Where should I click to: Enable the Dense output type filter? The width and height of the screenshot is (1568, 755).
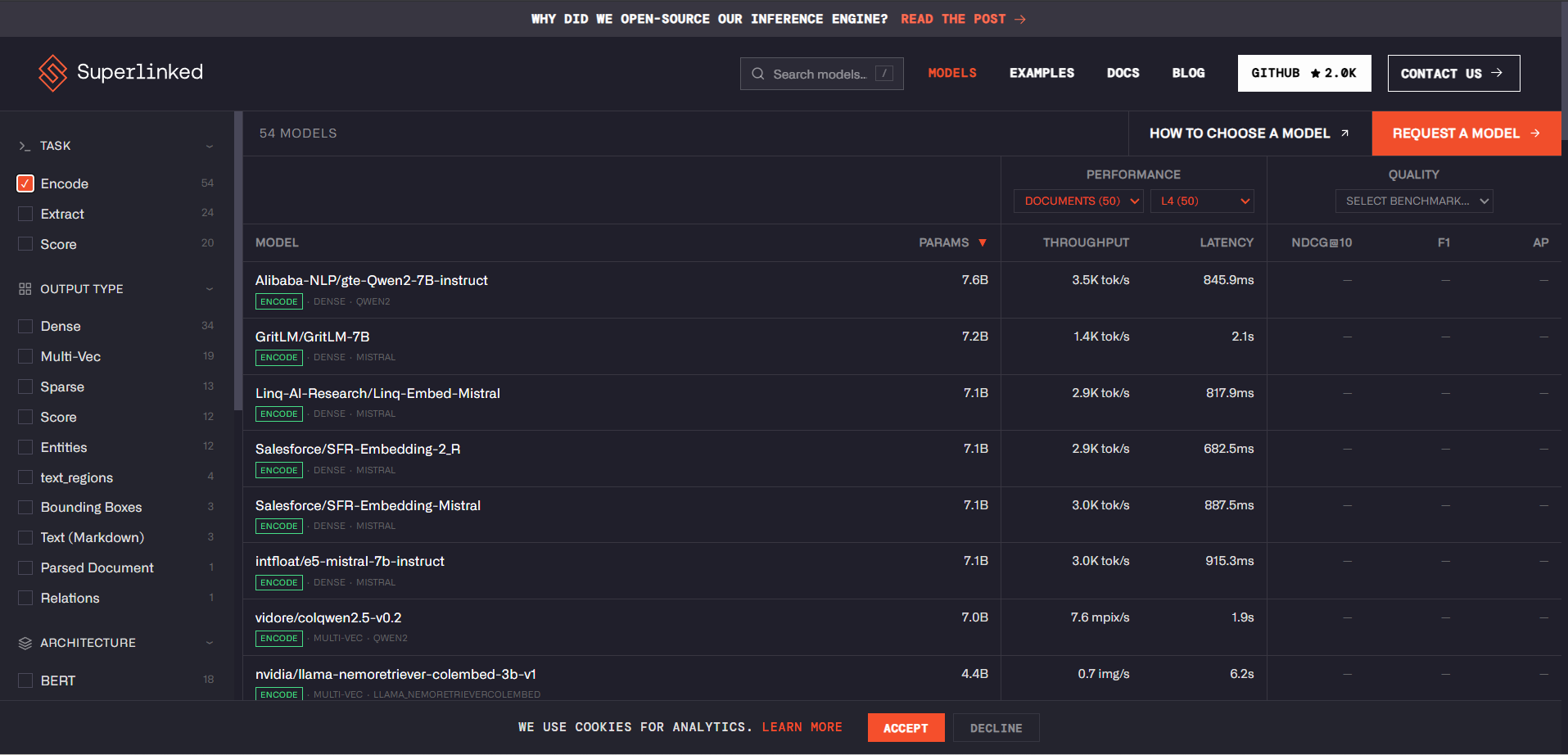[x=25, y=326]
